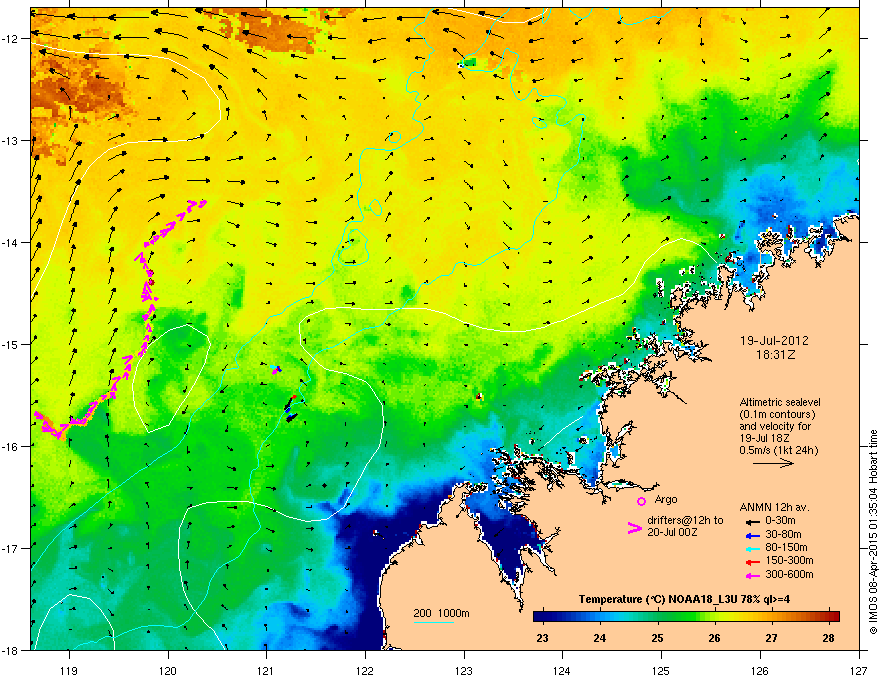Click the latitude axis label -13

click(12, 140)
